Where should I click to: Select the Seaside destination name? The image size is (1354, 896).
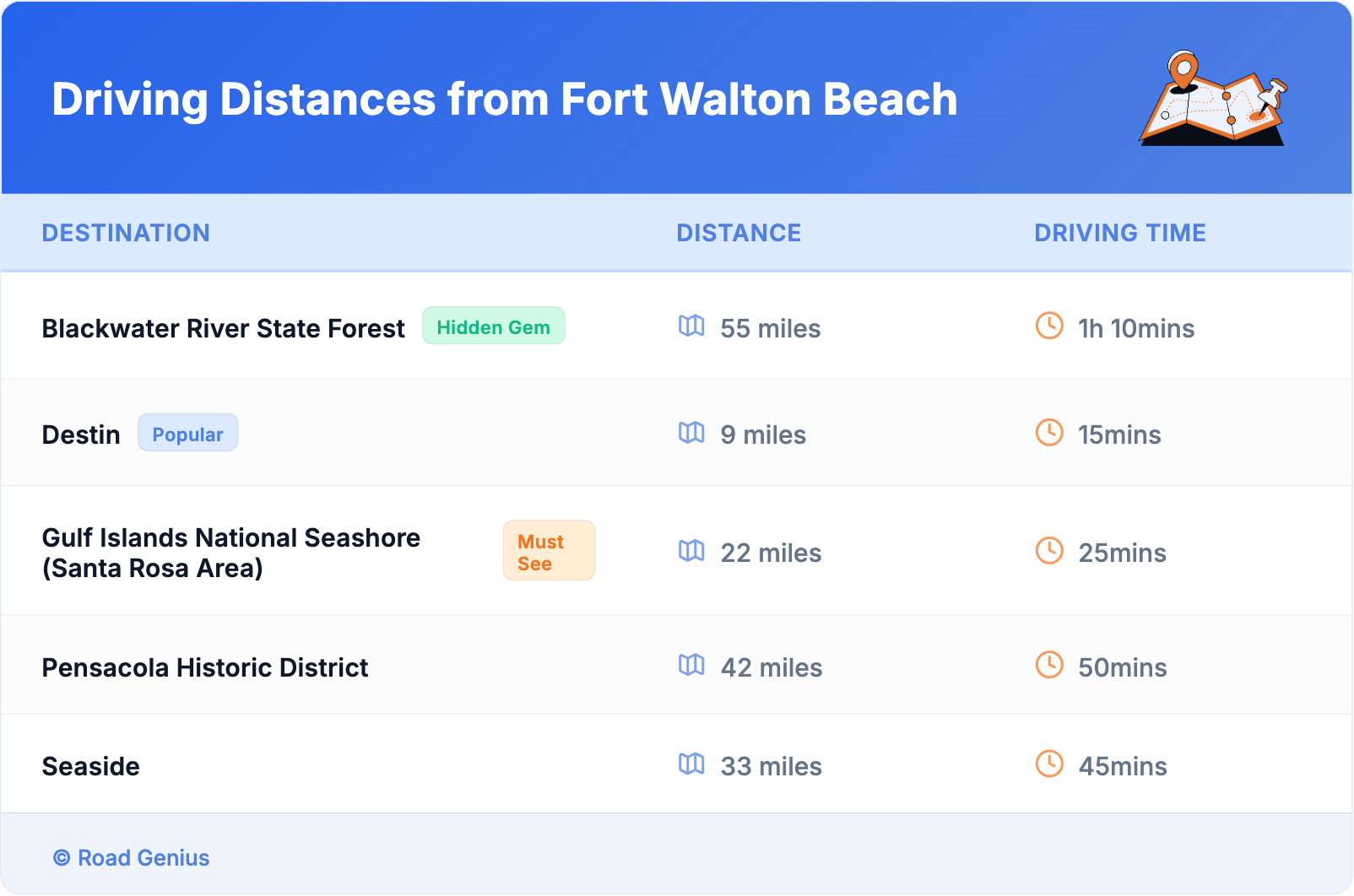[91, 766]
